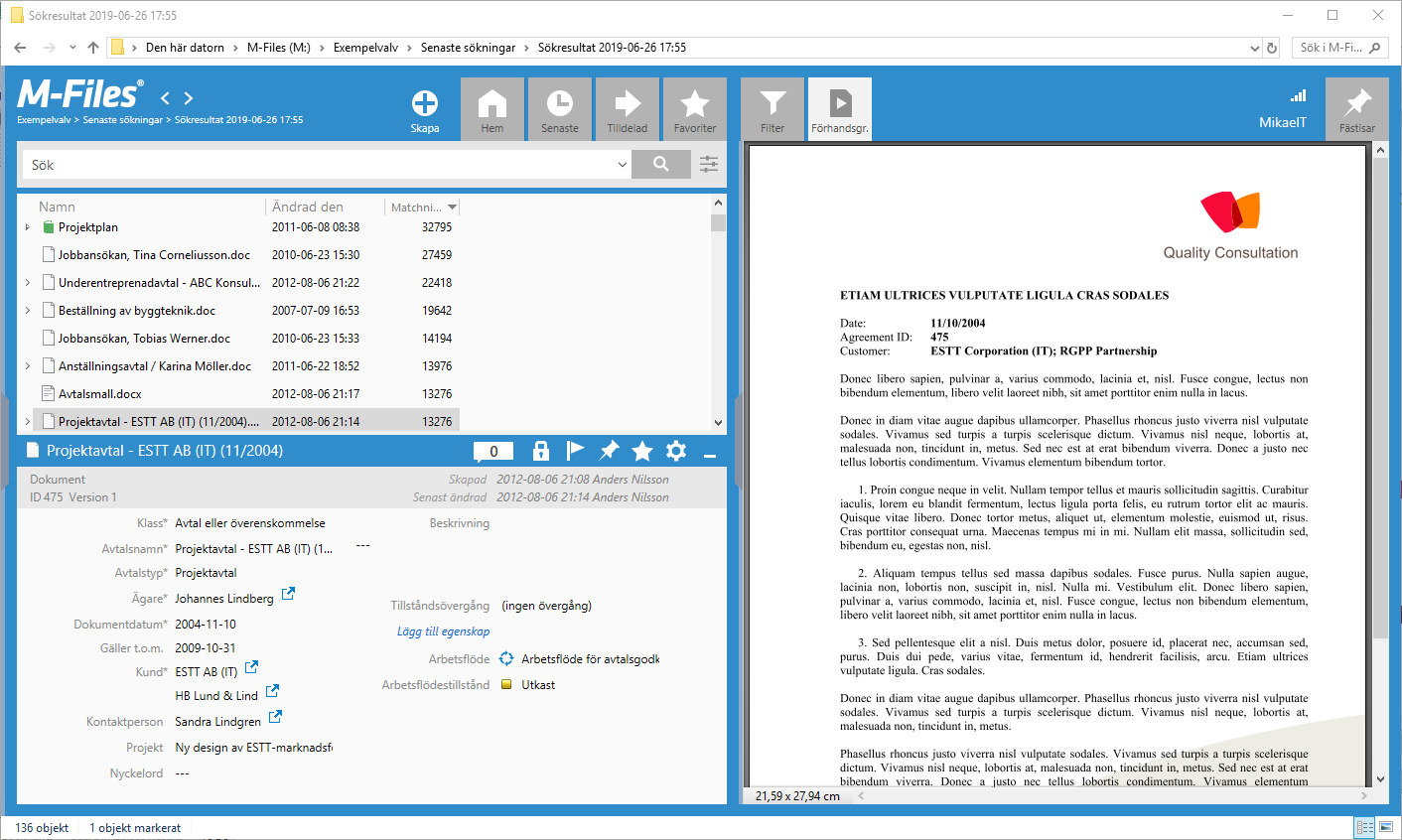
Task: Click the preview vertical scrollbar
Action: pos(1380,397)
